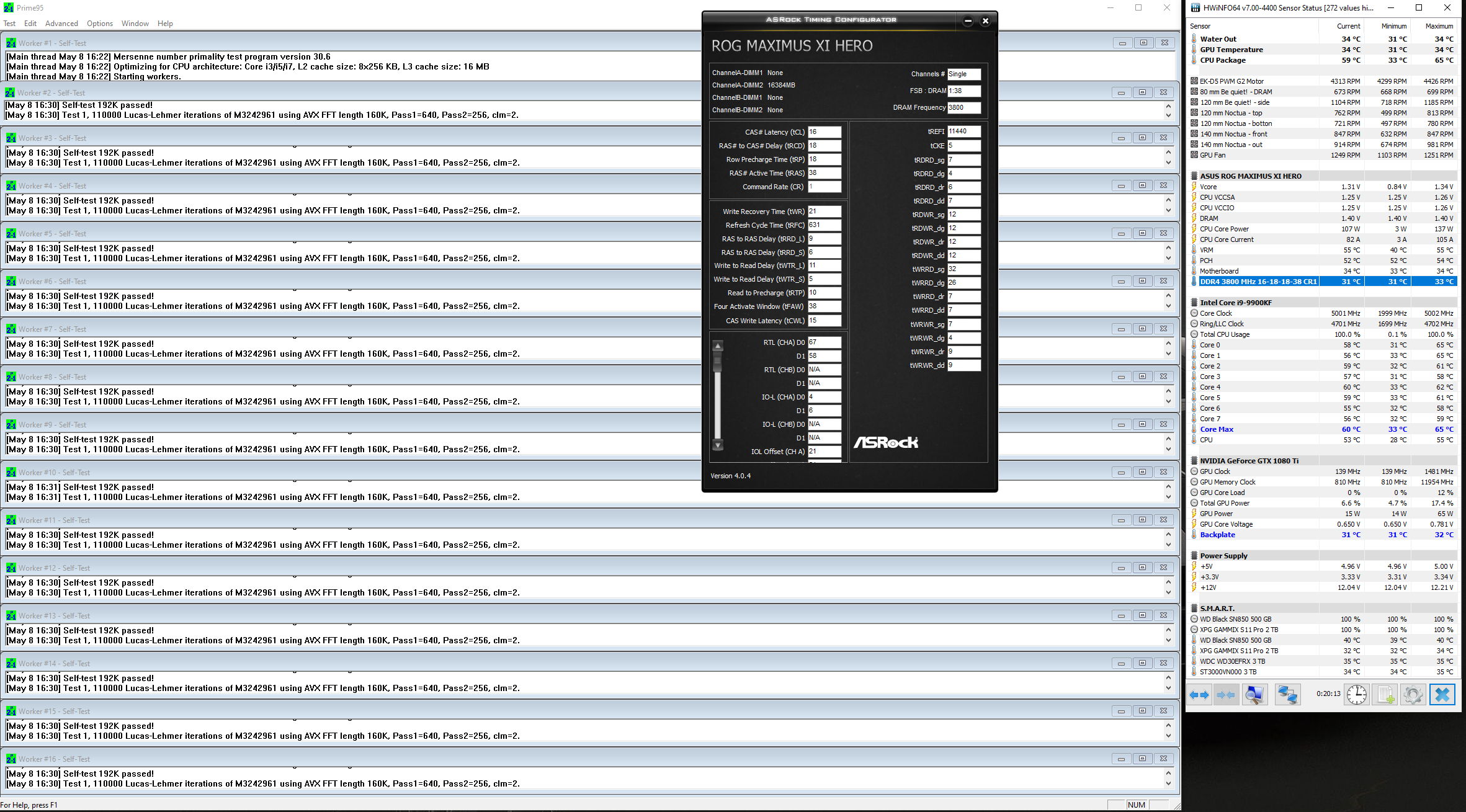Screen dimensions: 1466x812
Task: Open the sensor search magnifier monitor icon
Action: 1254,694
